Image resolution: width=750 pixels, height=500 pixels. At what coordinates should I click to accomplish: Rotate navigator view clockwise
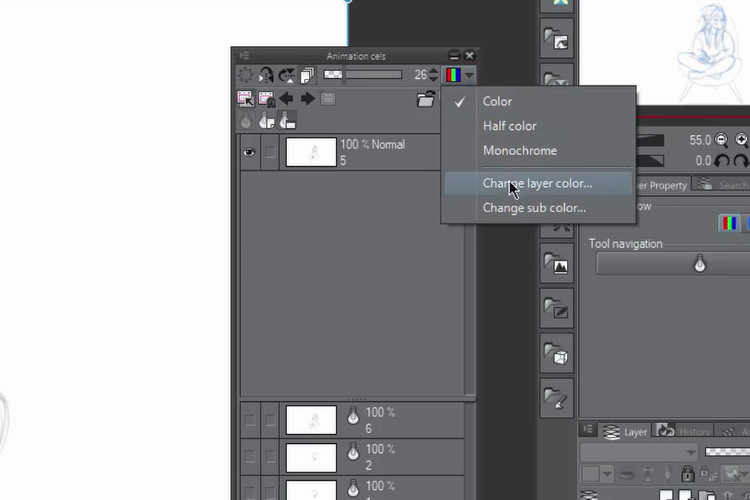click(x=742, y=161)
